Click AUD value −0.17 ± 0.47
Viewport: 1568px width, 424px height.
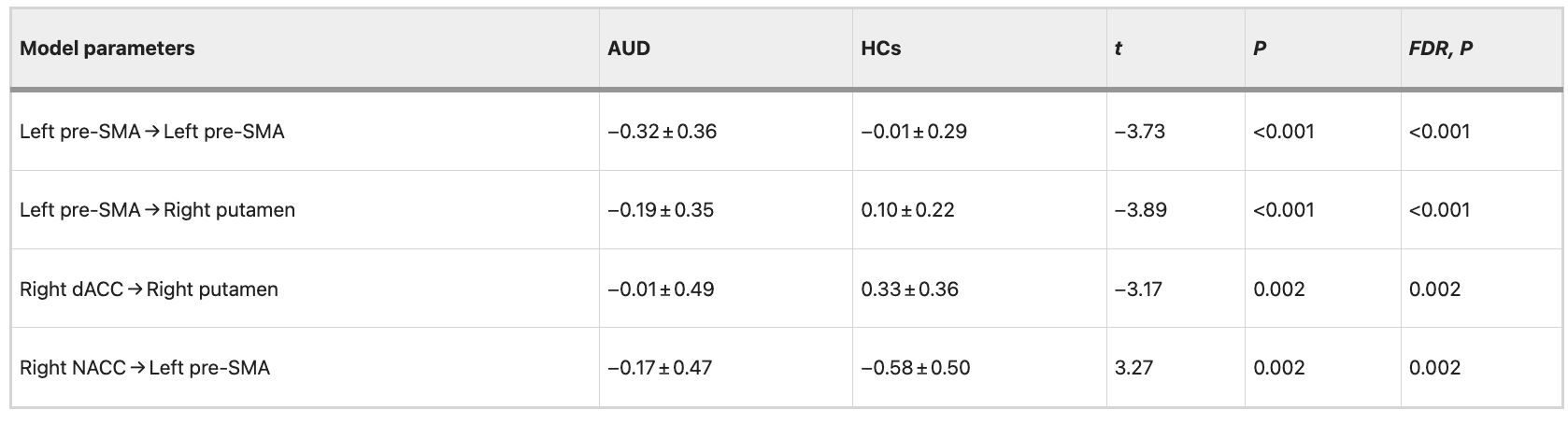[x=660, y=368]
